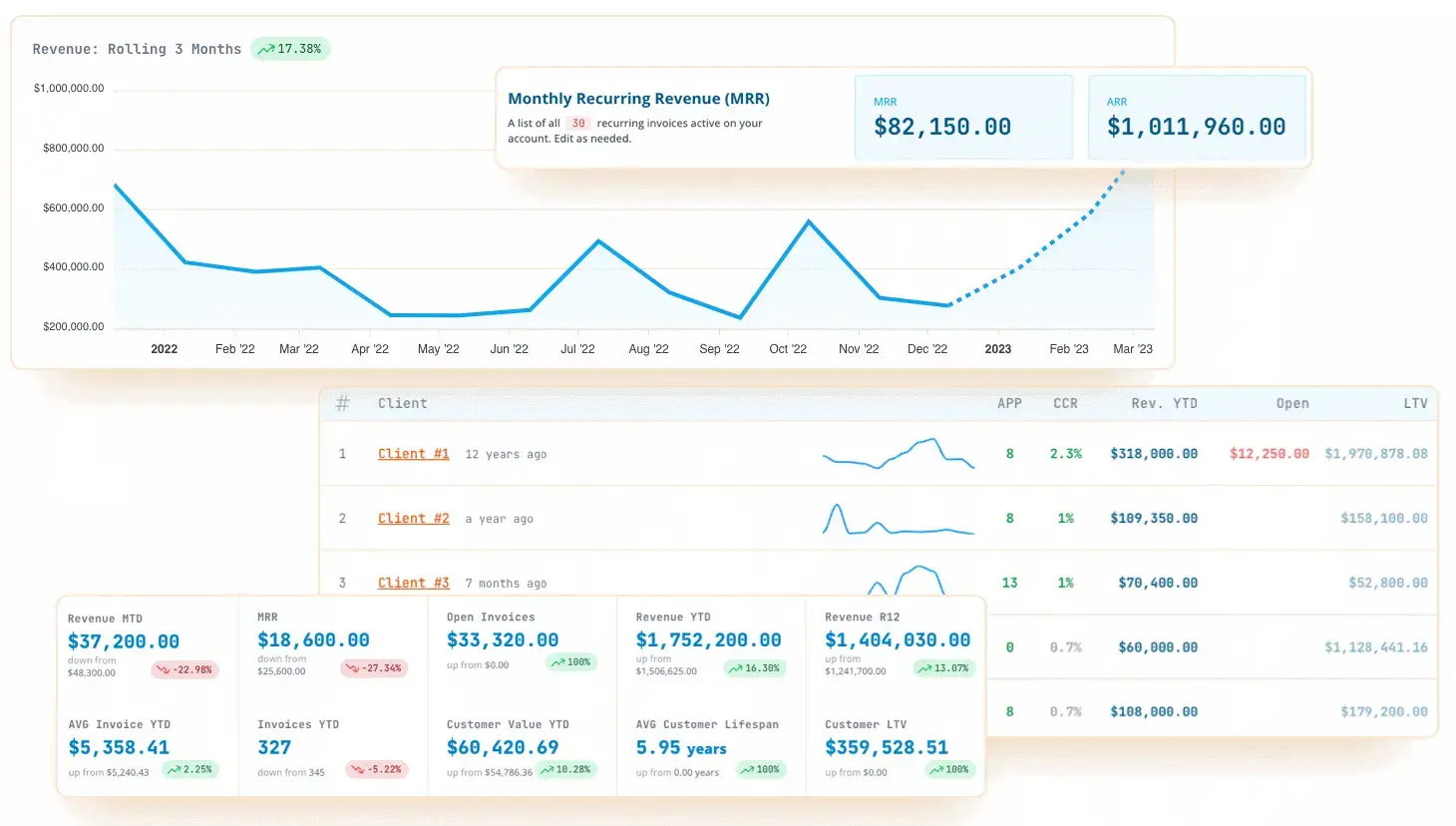
Task: Click the 2023 axis label
Action: coord(998,349)
